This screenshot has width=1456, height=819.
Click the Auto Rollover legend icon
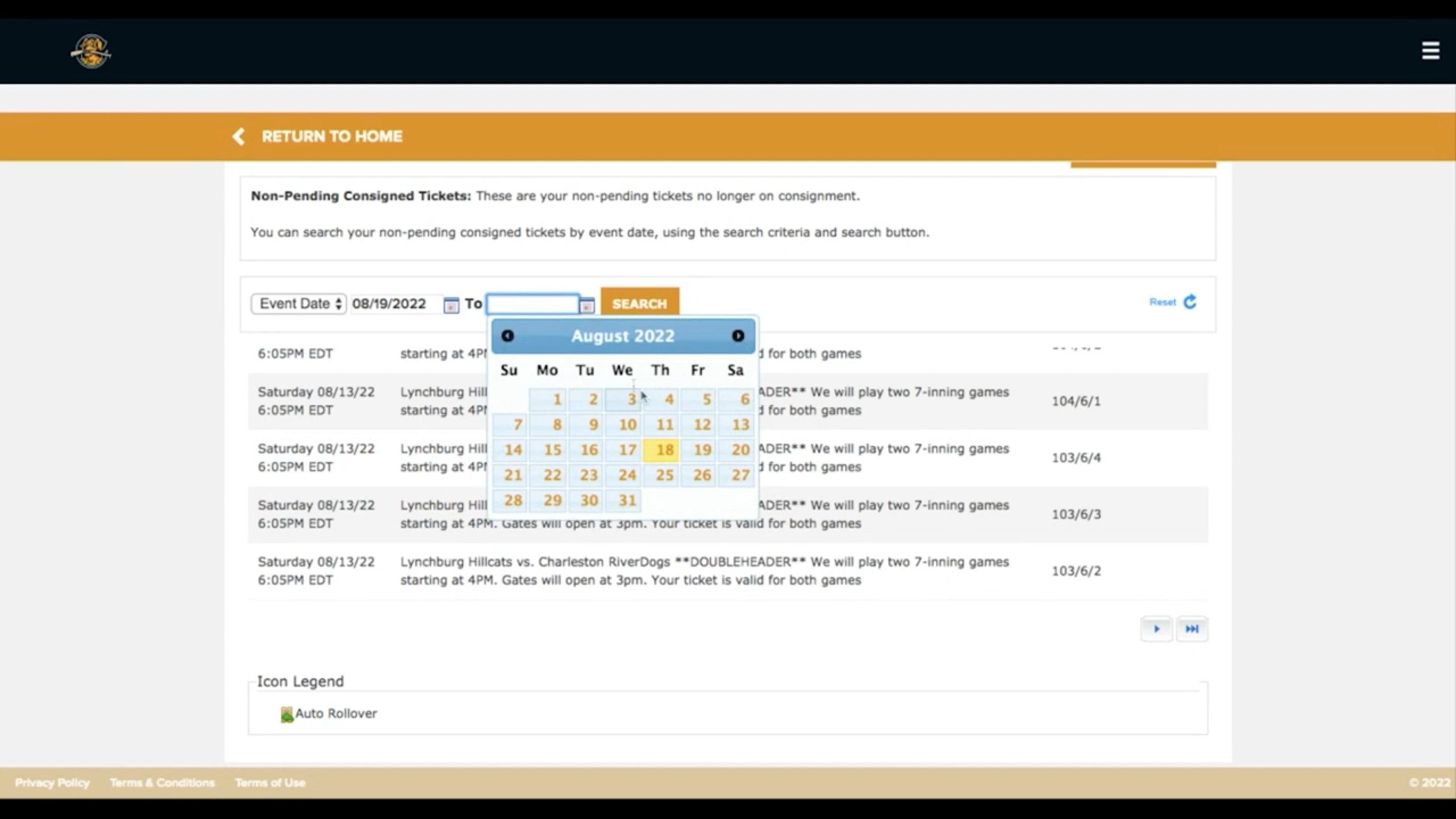pos(287,714)
